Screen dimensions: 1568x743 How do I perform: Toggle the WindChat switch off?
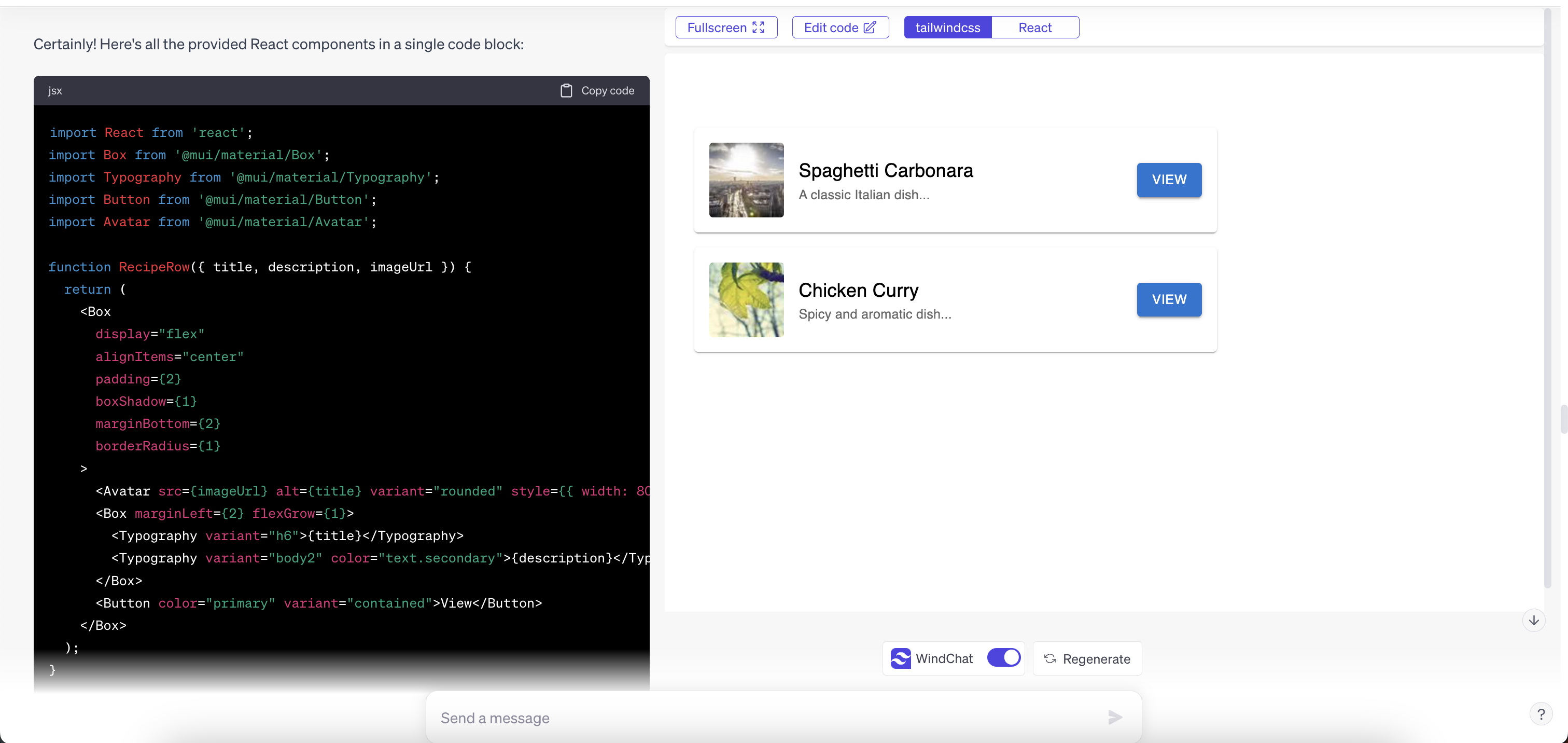click(1004, 658)
